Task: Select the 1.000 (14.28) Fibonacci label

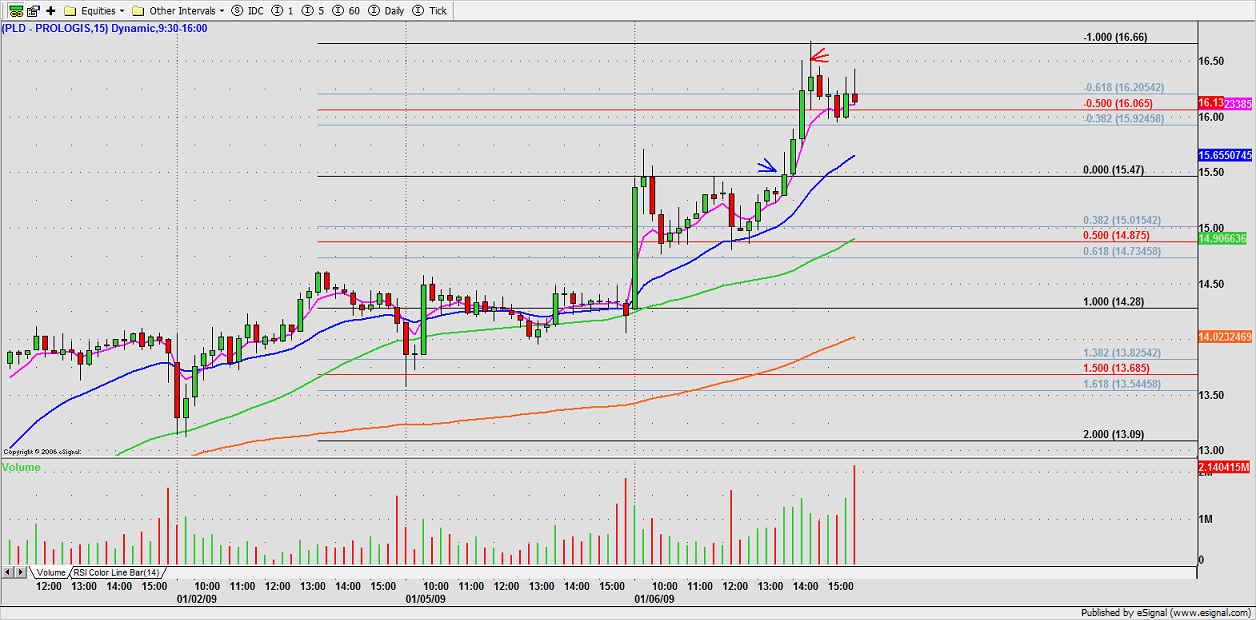Action: 1114,302
